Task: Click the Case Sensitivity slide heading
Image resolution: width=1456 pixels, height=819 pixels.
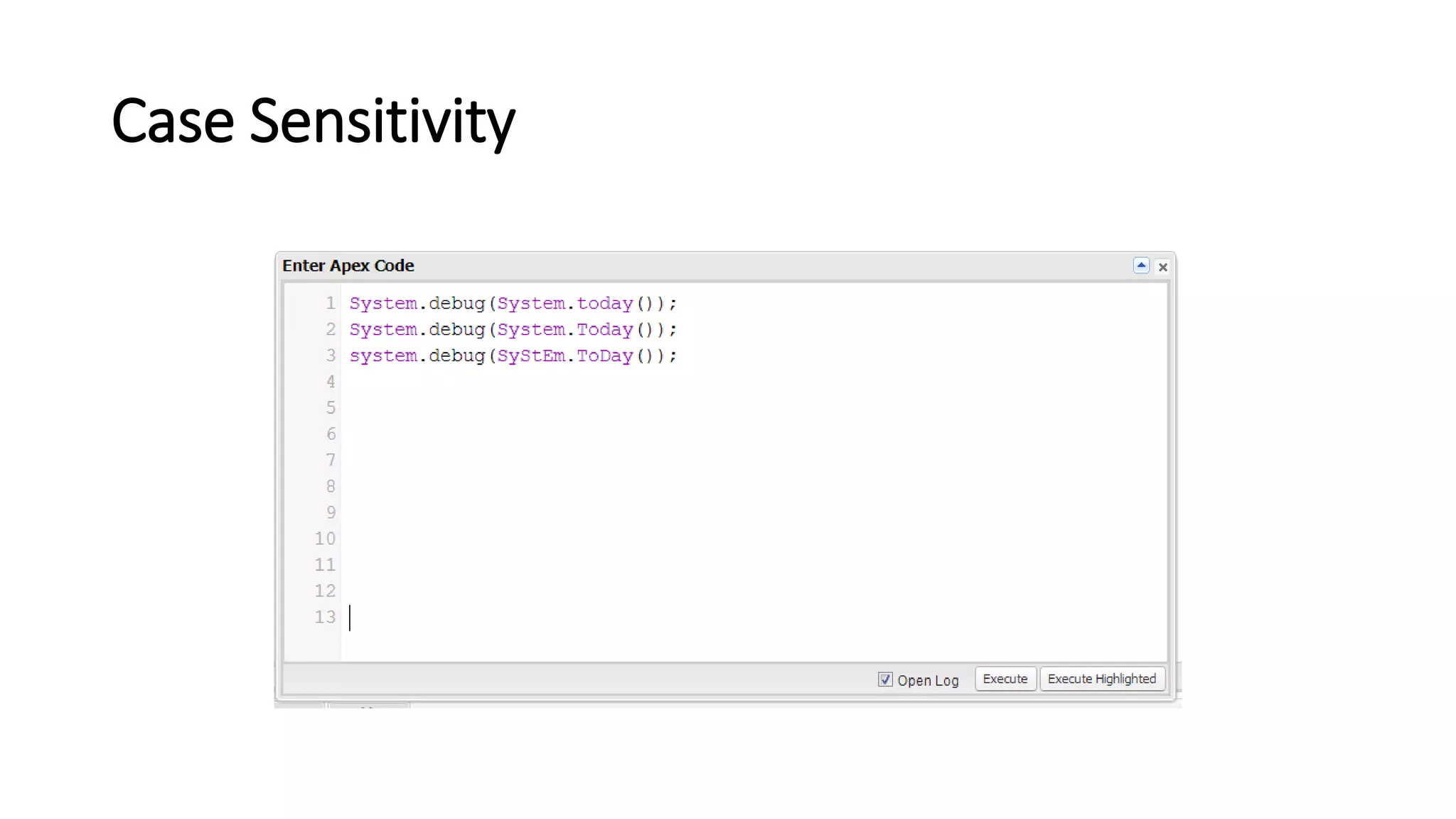Action: [x=314, y=122]
